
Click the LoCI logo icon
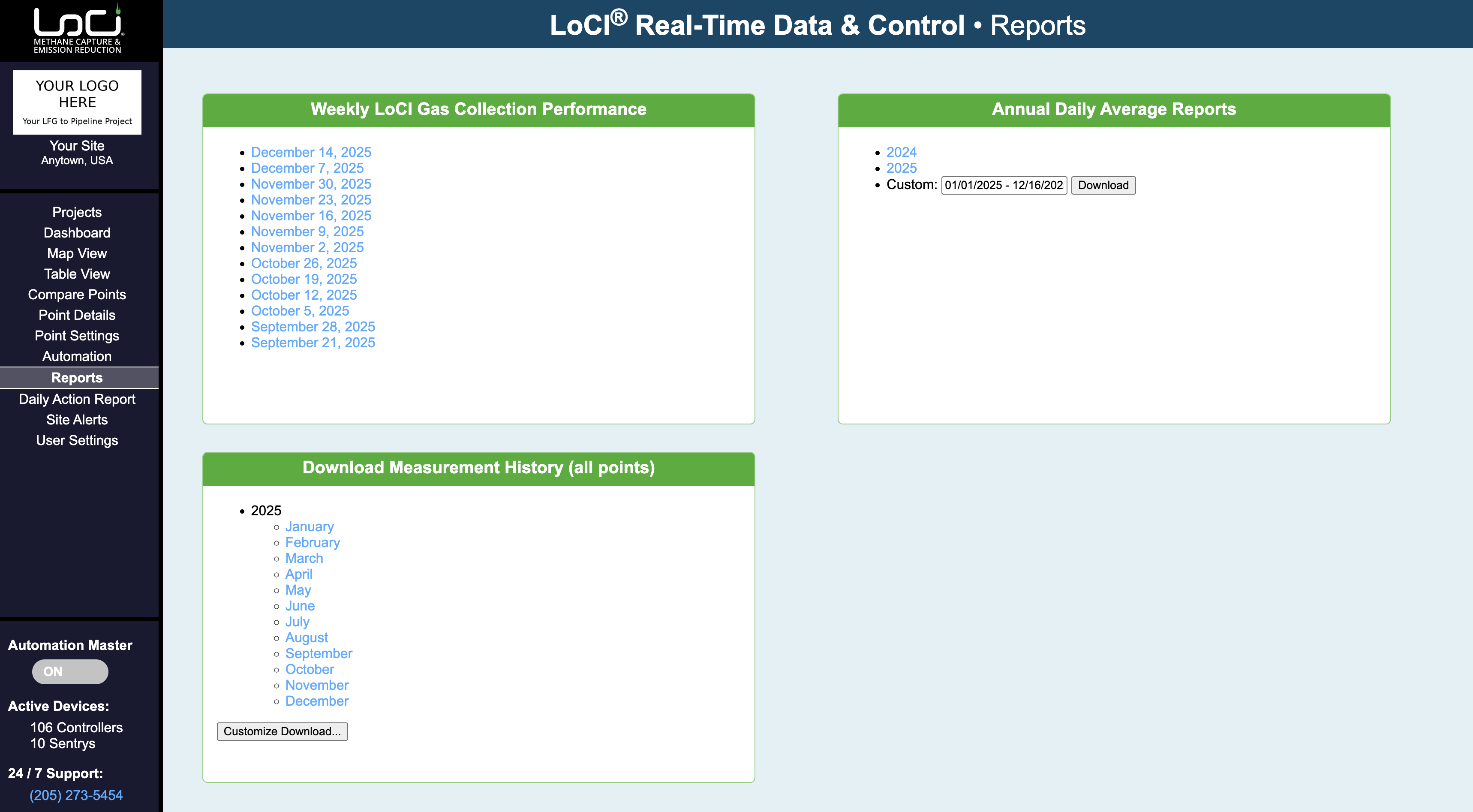[77, 29]
